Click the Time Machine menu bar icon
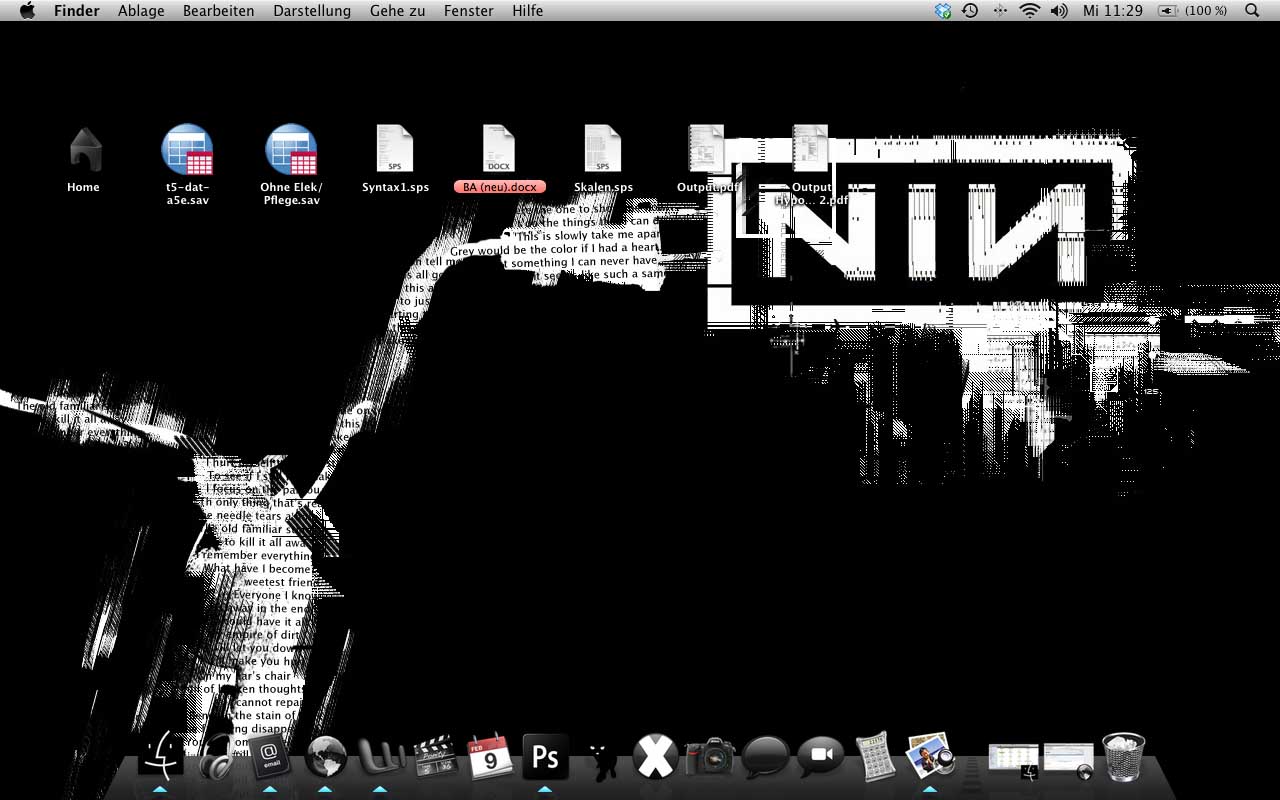This screenshot has width=1280, height=800. point(970,11)
